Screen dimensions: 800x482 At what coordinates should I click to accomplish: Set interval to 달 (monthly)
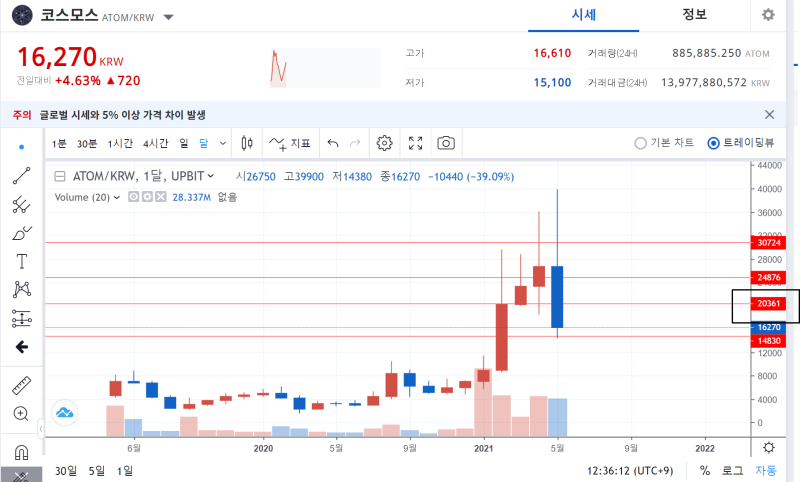[x=204, y=144]
